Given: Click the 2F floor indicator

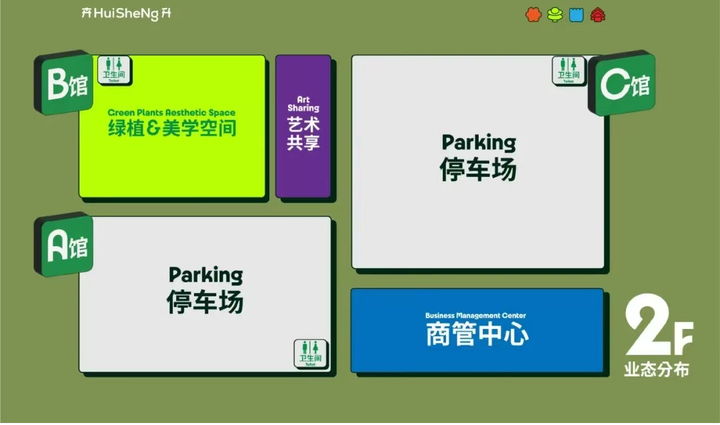Looking at the screenshot, I should coord(657,327).
